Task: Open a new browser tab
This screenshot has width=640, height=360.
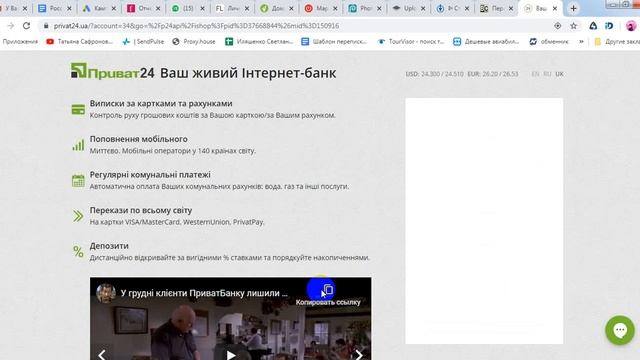Action: click(x=573, y=8)
